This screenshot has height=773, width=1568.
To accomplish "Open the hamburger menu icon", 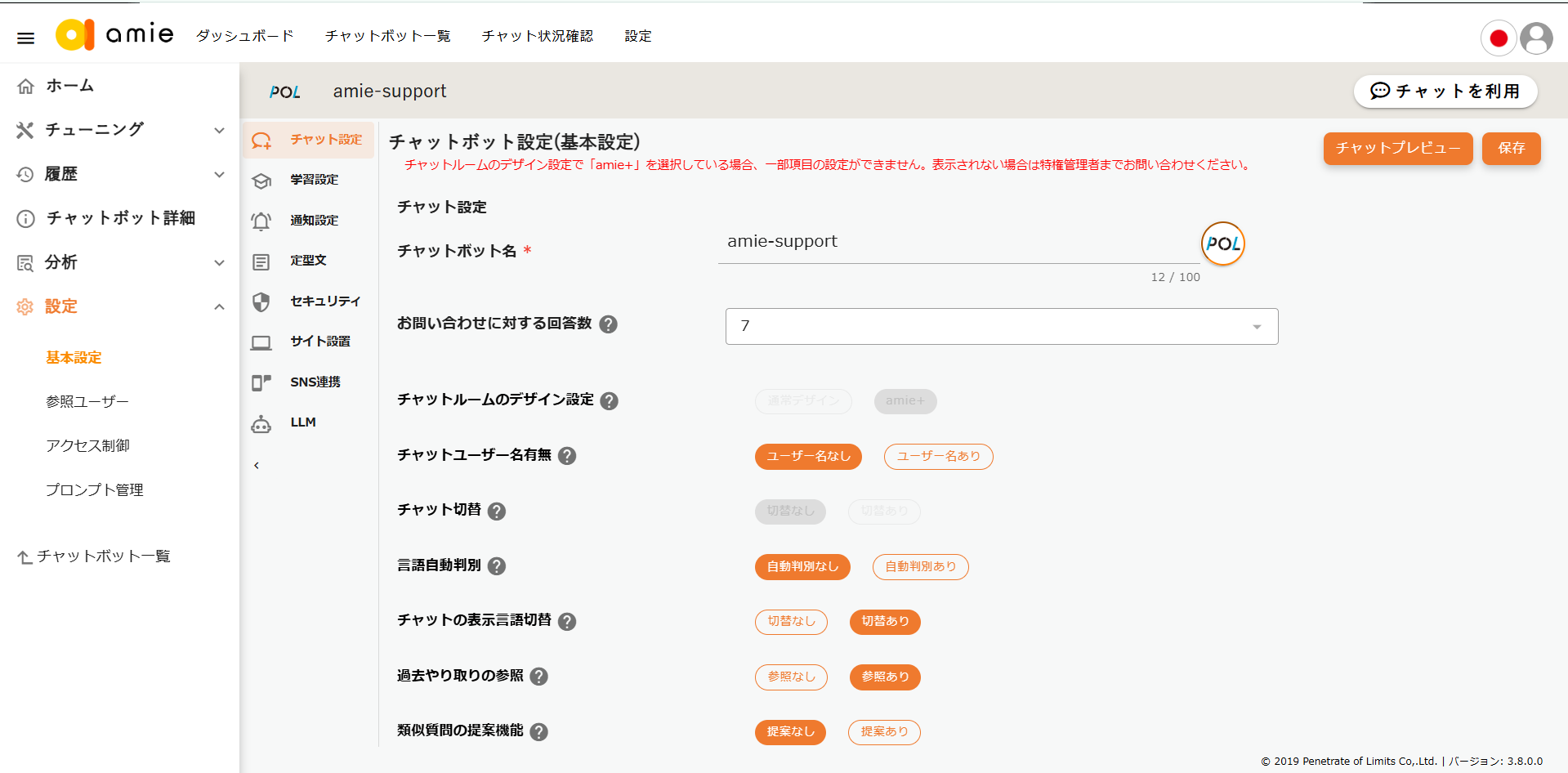I will pyautogui.click(x=25, y=38).
